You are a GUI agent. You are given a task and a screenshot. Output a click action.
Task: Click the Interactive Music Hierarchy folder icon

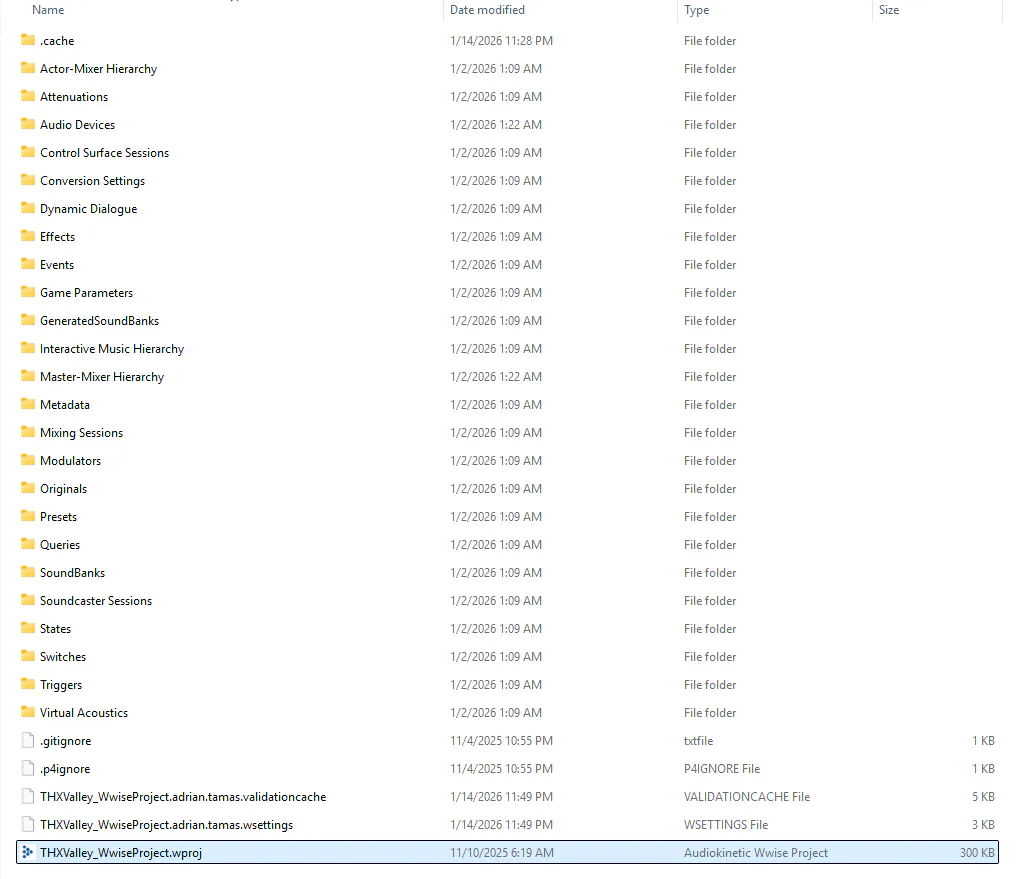28,348
